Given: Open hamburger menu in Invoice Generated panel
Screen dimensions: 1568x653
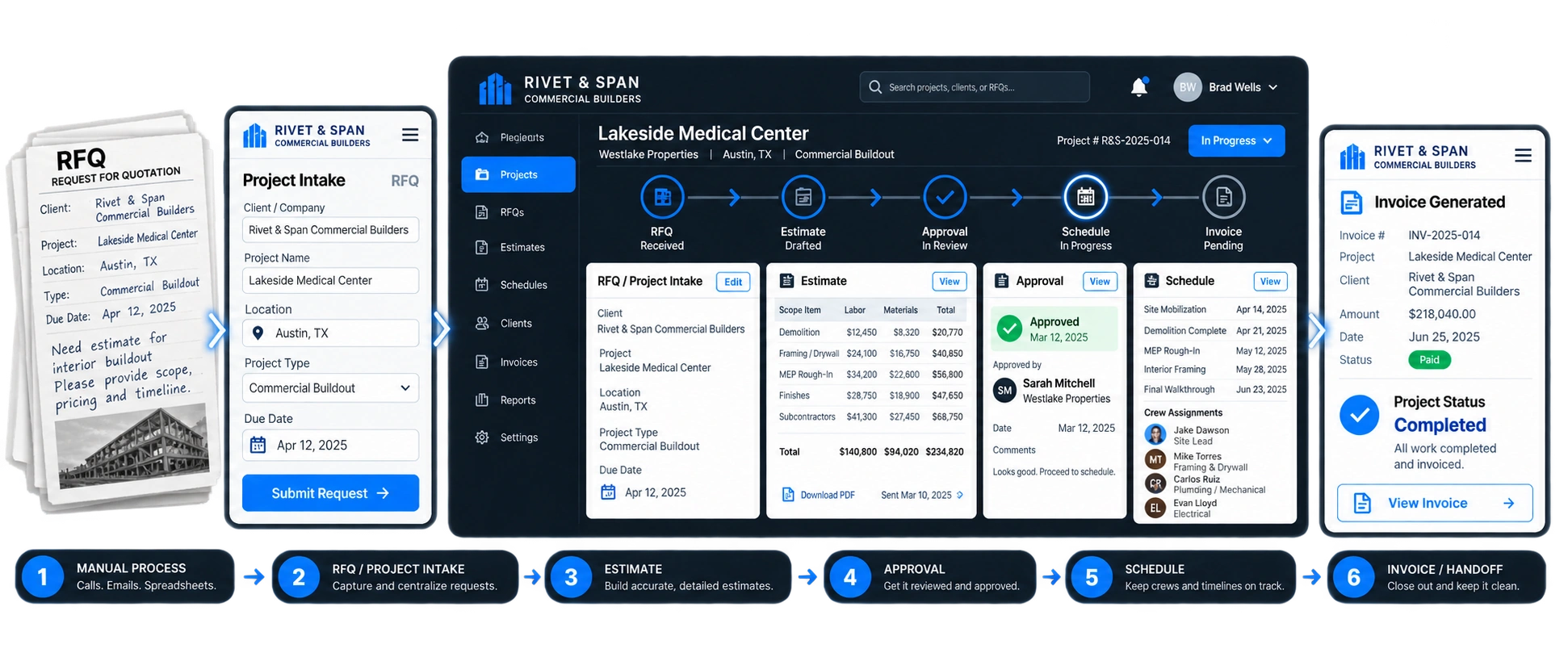Looking at the screenshot, I should coord(1523,155).
